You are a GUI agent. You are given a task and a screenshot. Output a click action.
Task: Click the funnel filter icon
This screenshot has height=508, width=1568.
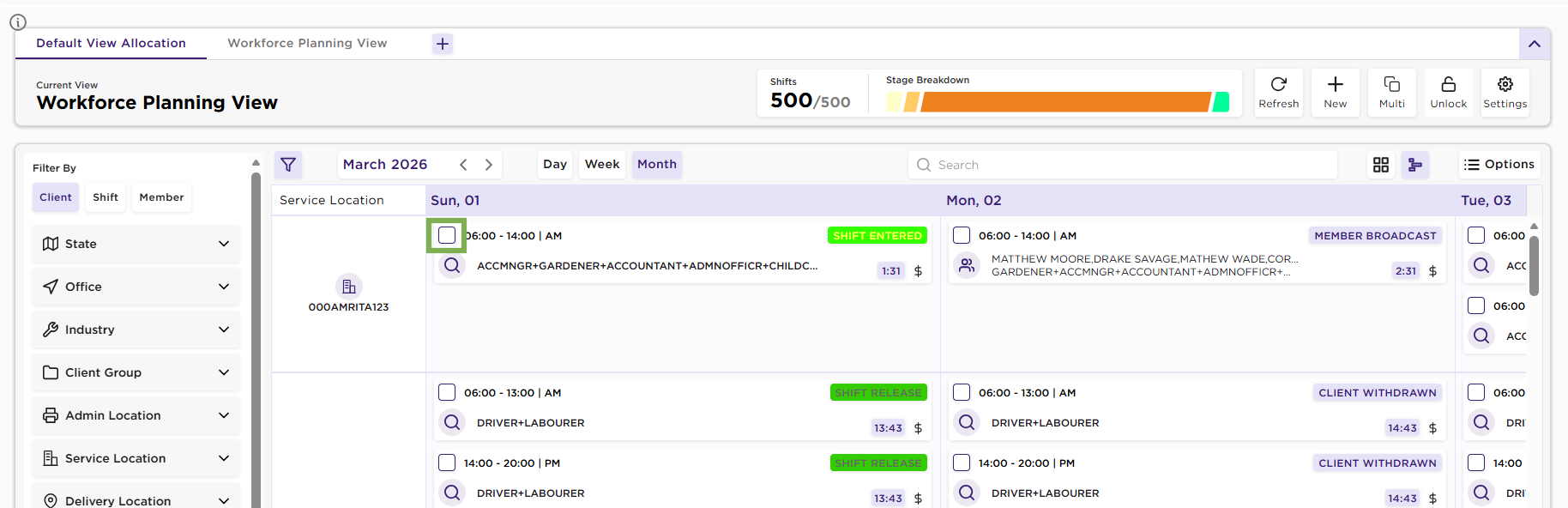tap(288, 165)
